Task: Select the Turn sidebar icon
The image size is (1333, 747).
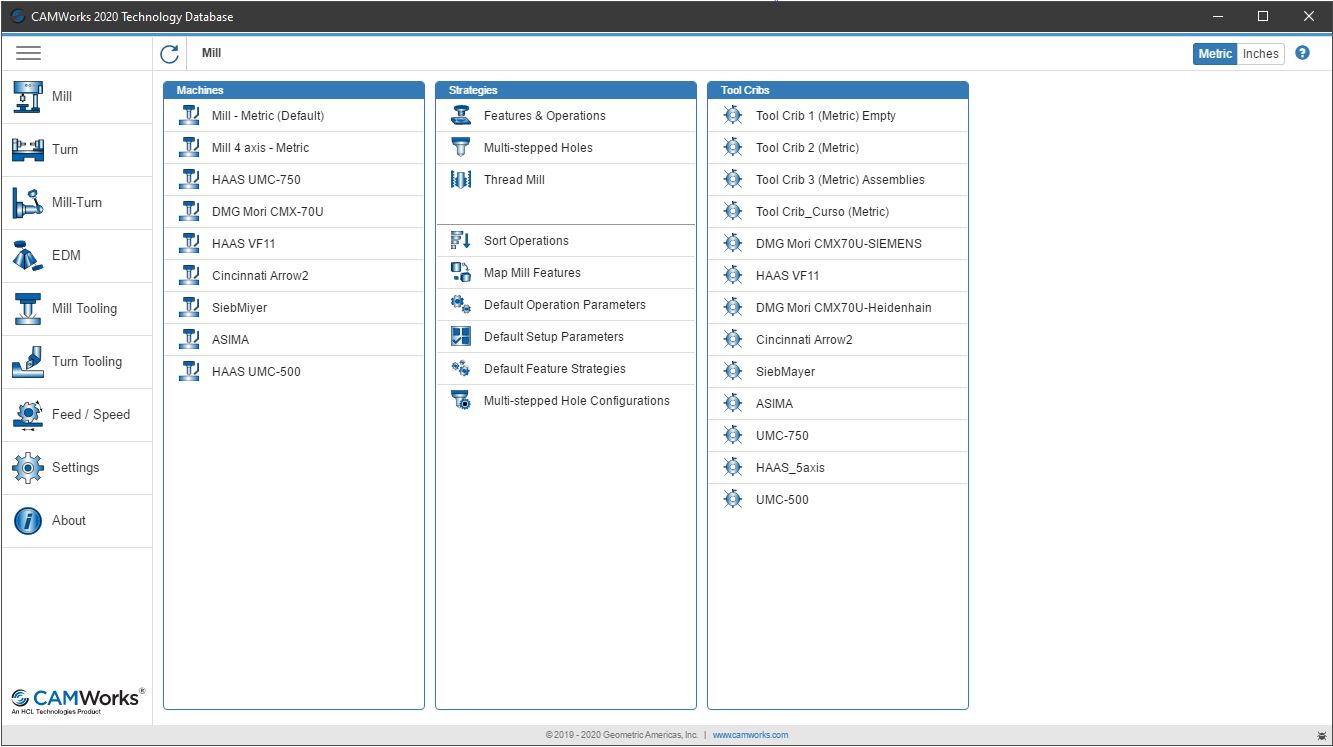Action: (x=28, y=150)
